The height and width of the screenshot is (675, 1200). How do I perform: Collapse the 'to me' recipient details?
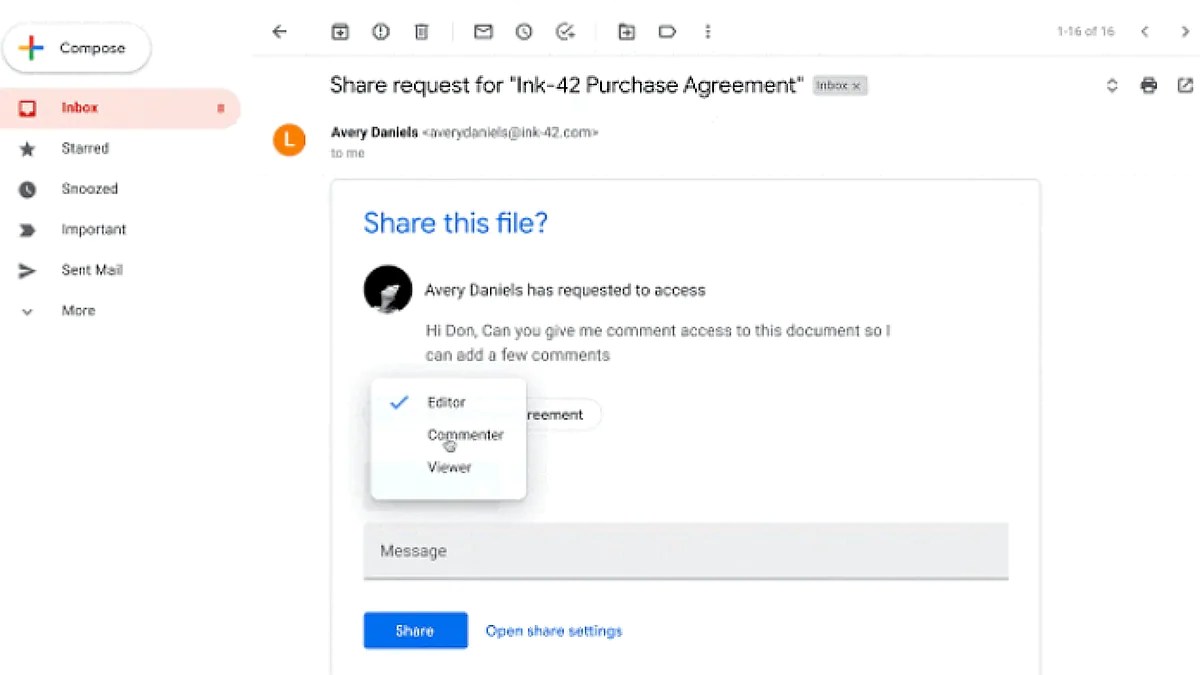pyautogui.click(x=346, y=152)
